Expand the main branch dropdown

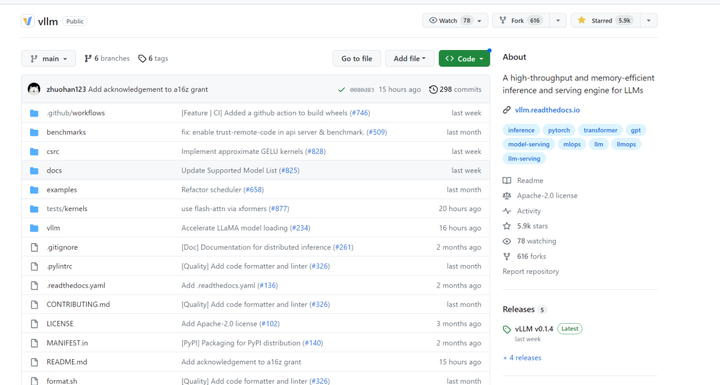pyautogui.click(x=49, y=58)
